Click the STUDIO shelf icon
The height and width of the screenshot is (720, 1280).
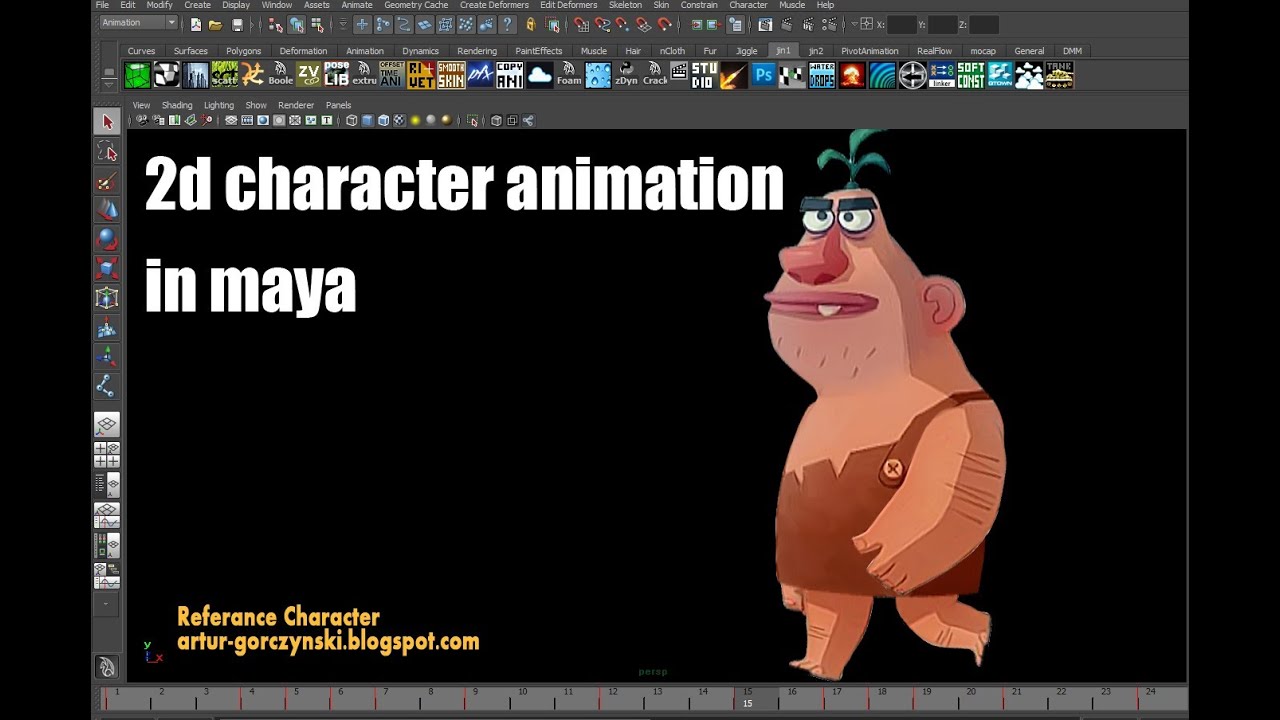(704, 75)
